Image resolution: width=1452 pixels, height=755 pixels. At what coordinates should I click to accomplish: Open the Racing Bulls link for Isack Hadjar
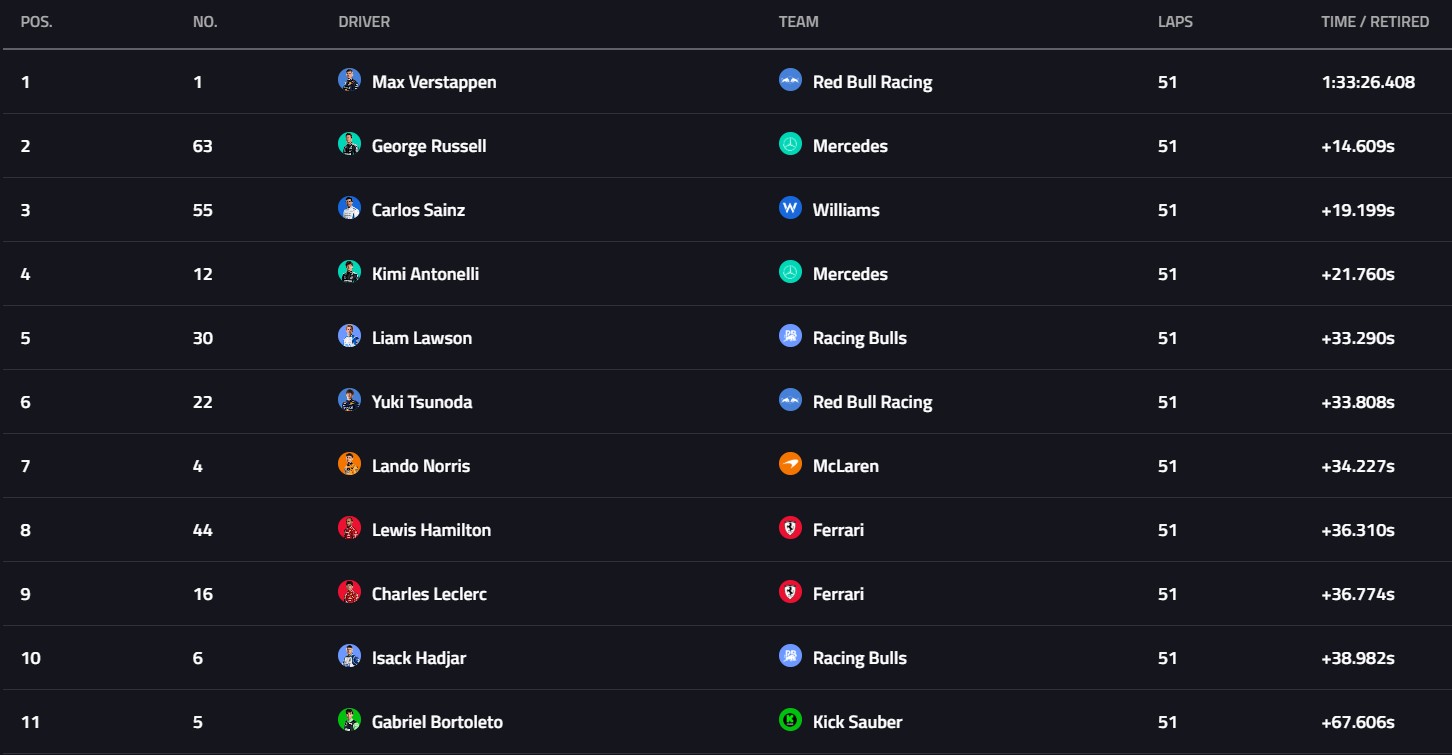click(x=860, y=658)
